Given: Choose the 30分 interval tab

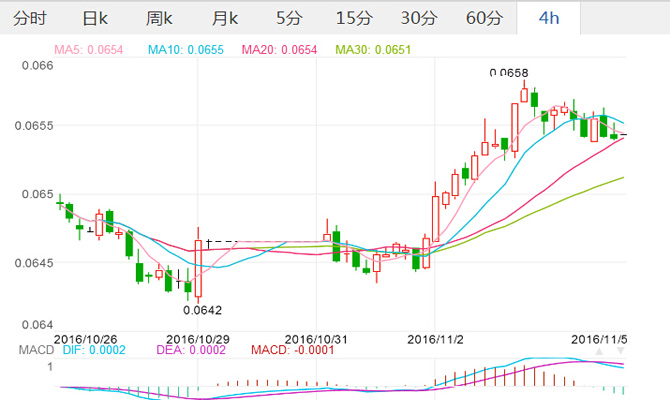Looking at the screenshot, I should tap(419, 18).
